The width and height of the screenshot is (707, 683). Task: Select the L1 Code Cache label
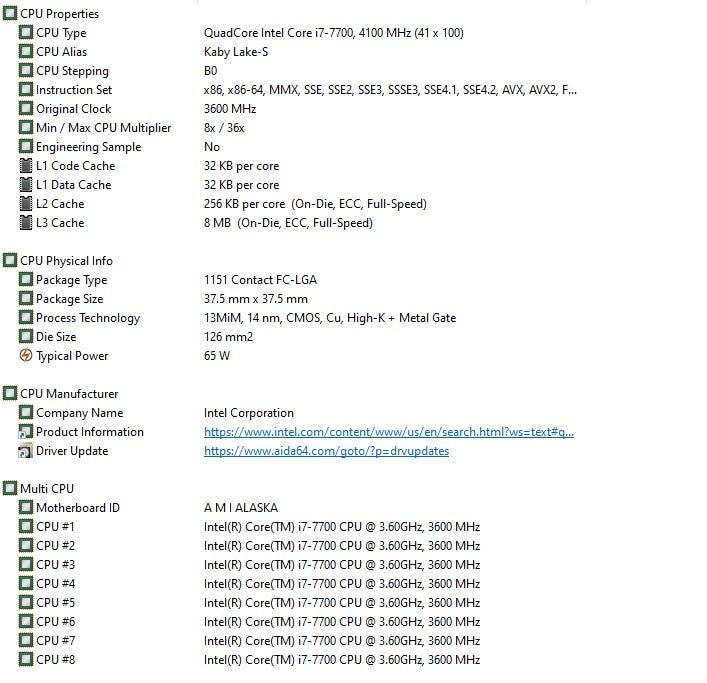coord(75,165)
